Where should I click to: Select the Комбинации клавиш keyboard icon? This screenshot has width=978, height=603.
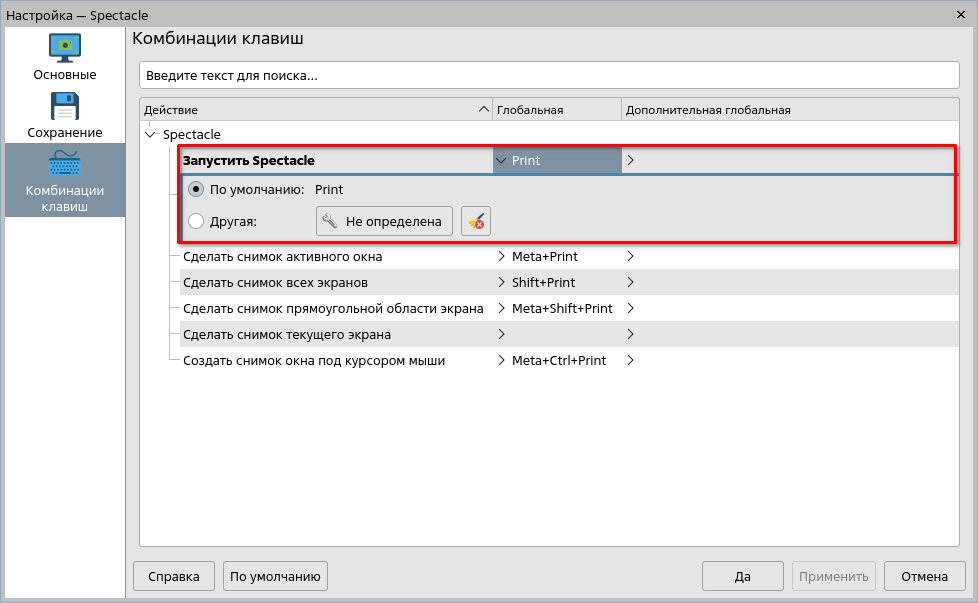[65, 164]
